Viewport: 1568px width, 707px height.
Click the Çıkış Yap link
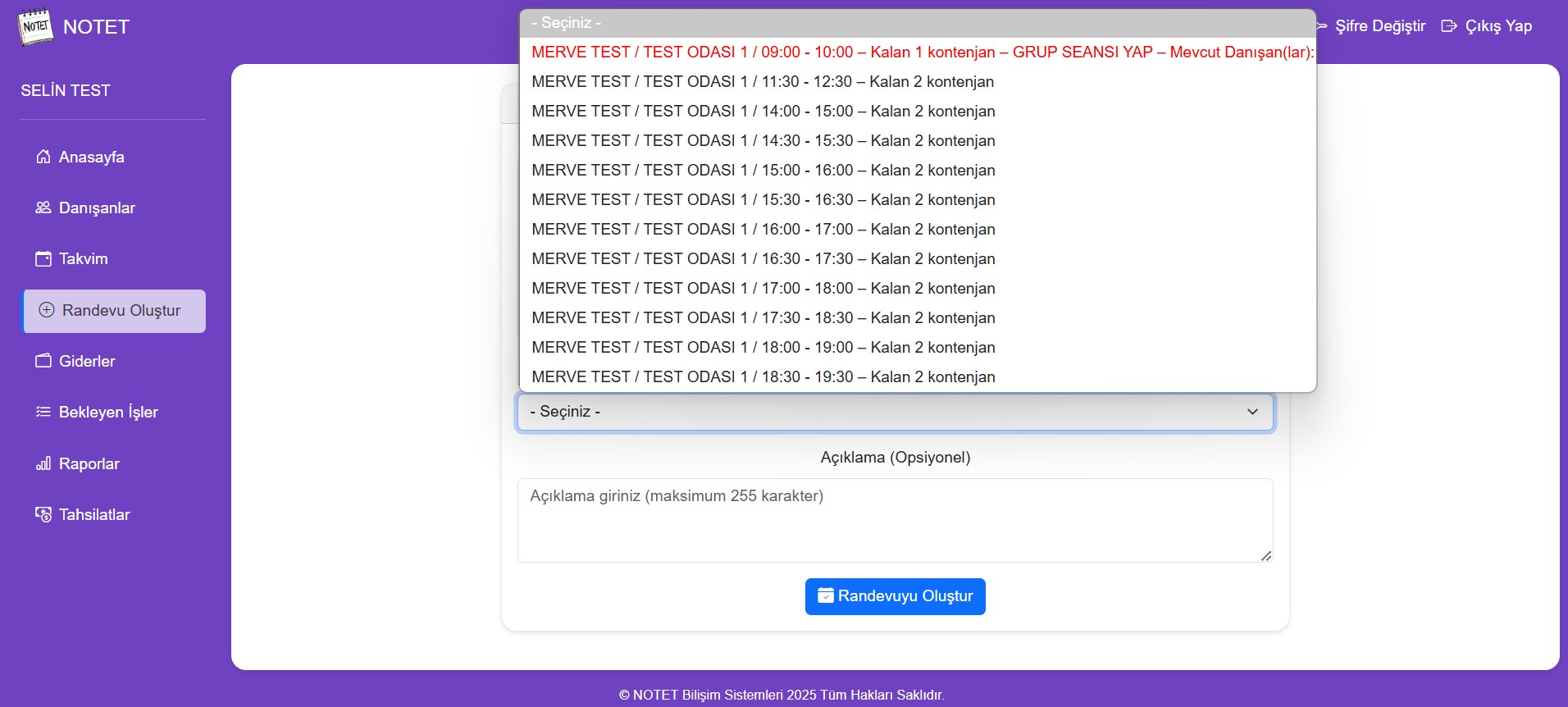coord(1487,26)
